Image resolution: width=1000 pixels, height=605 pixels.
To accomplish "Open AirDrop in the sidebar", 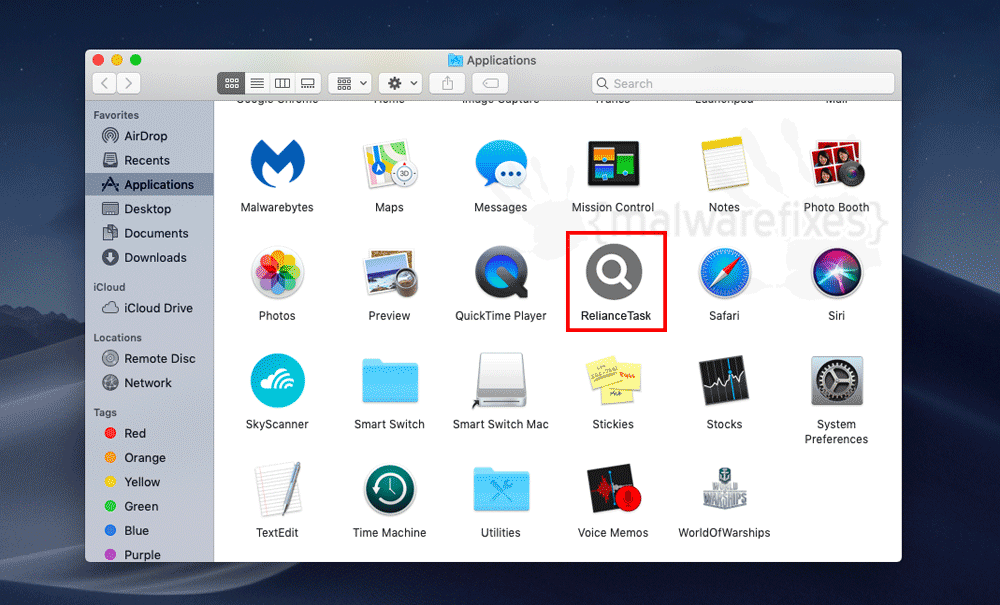I will 149,136.
